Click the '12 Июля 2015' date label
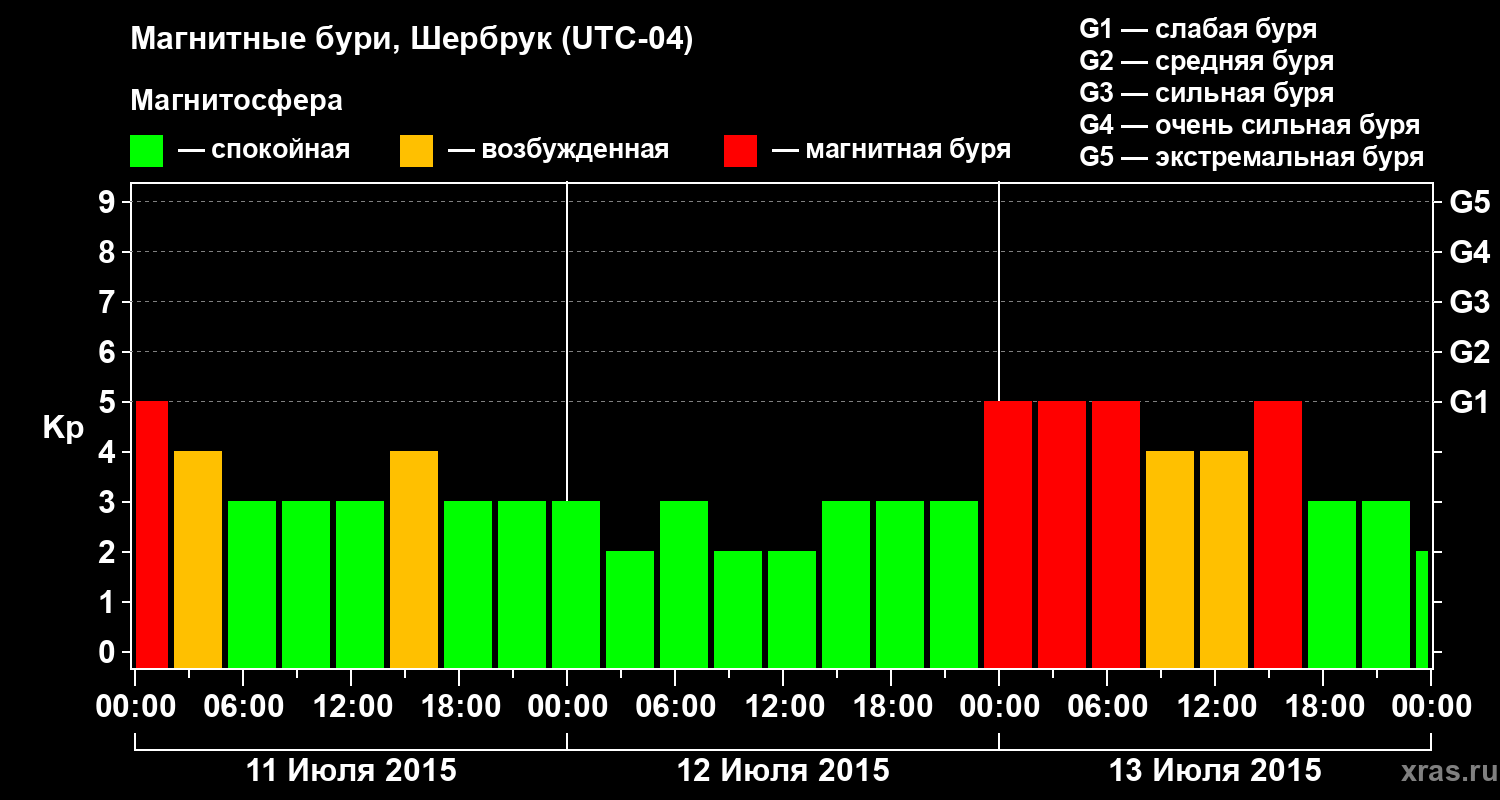 pyautogui.click(x=783, y=771)
